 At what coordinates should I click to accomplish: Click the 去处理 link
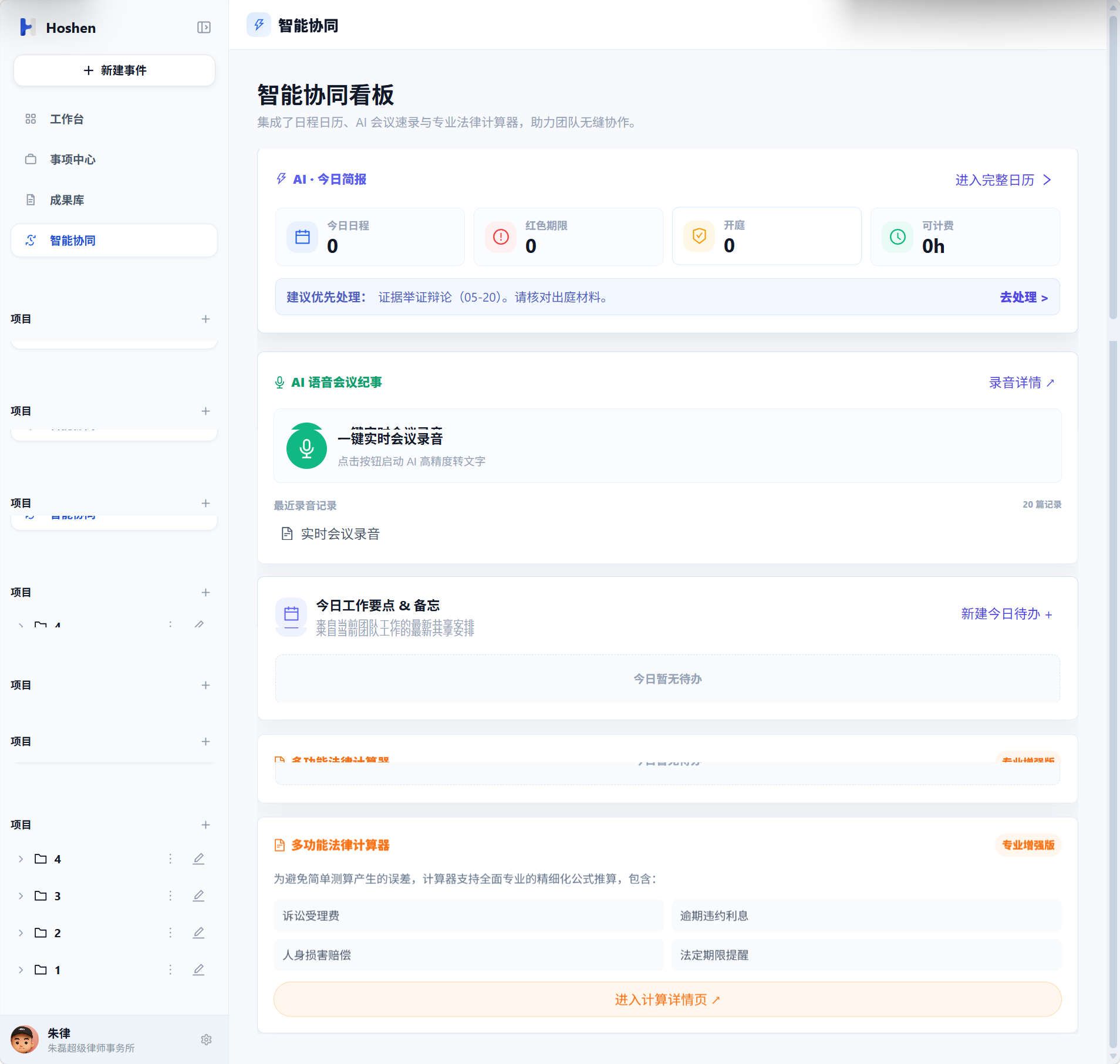(x=1024, y=298)
